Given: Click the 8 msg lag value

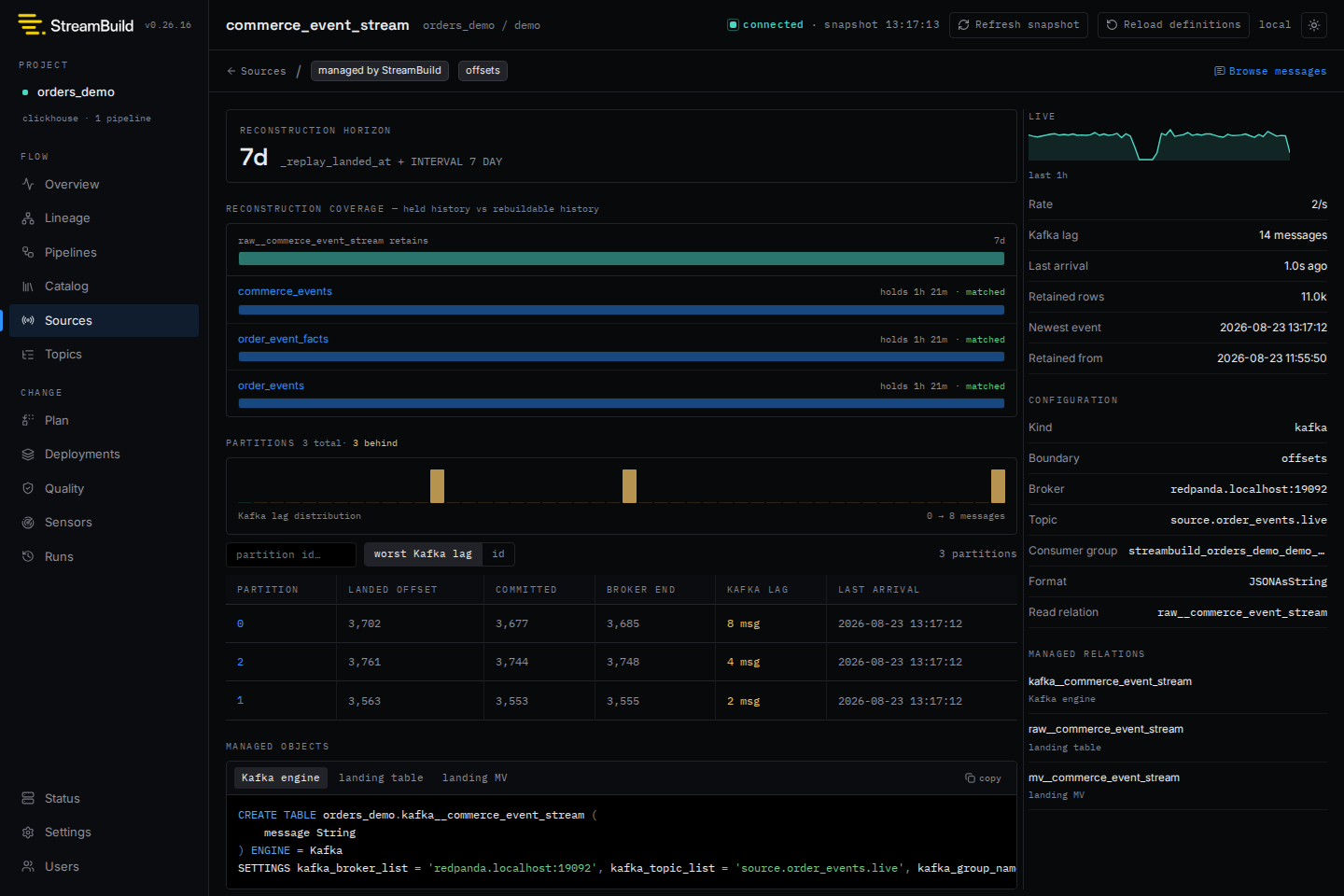Looking at the screenshot, I should coord(744,623).
